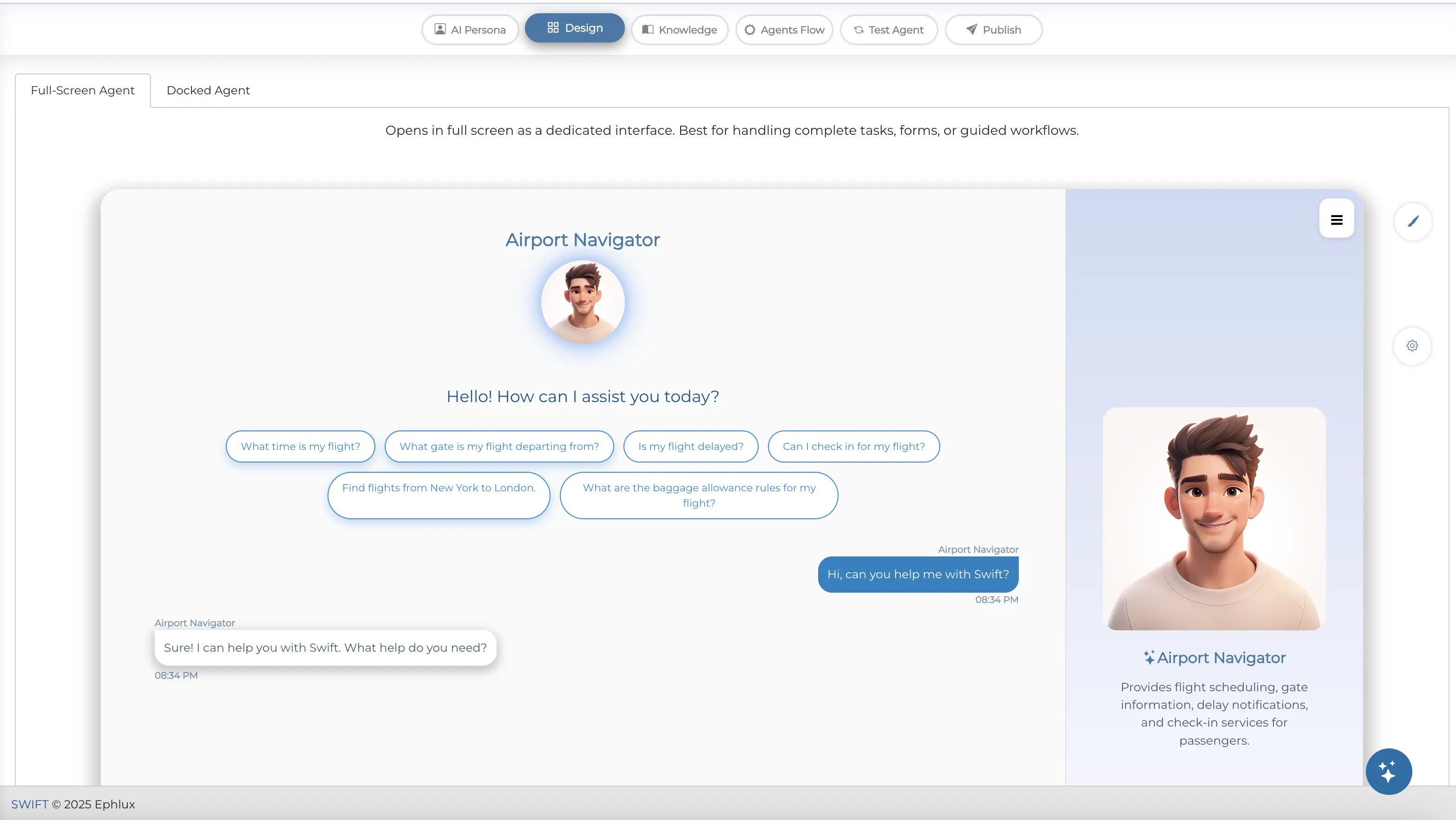Click the sparkle AI assistant button
Screen dimensions: 1456x820
coord(1388,771)
